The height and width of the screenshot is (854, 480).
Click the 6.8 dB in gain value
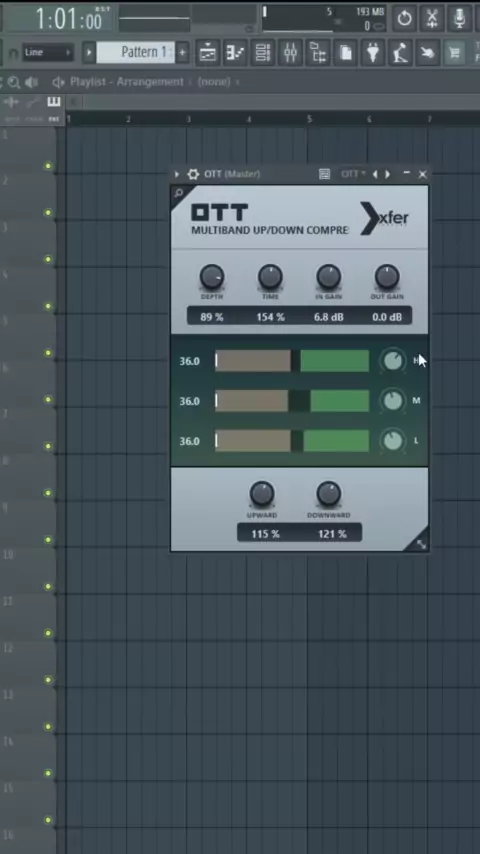tap(329, 317)
